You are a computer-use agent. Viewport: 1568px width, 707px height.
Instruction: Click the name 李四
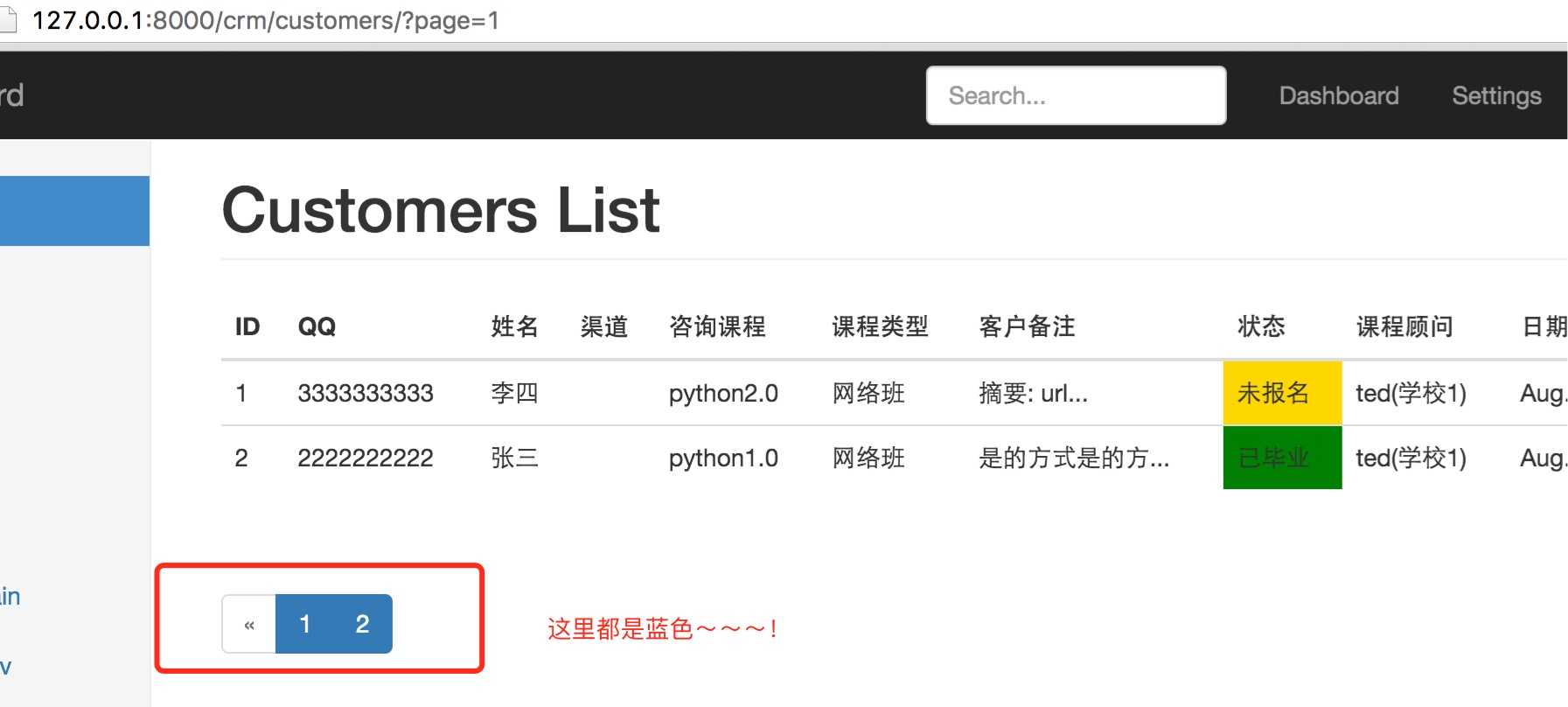pos(514,393)
